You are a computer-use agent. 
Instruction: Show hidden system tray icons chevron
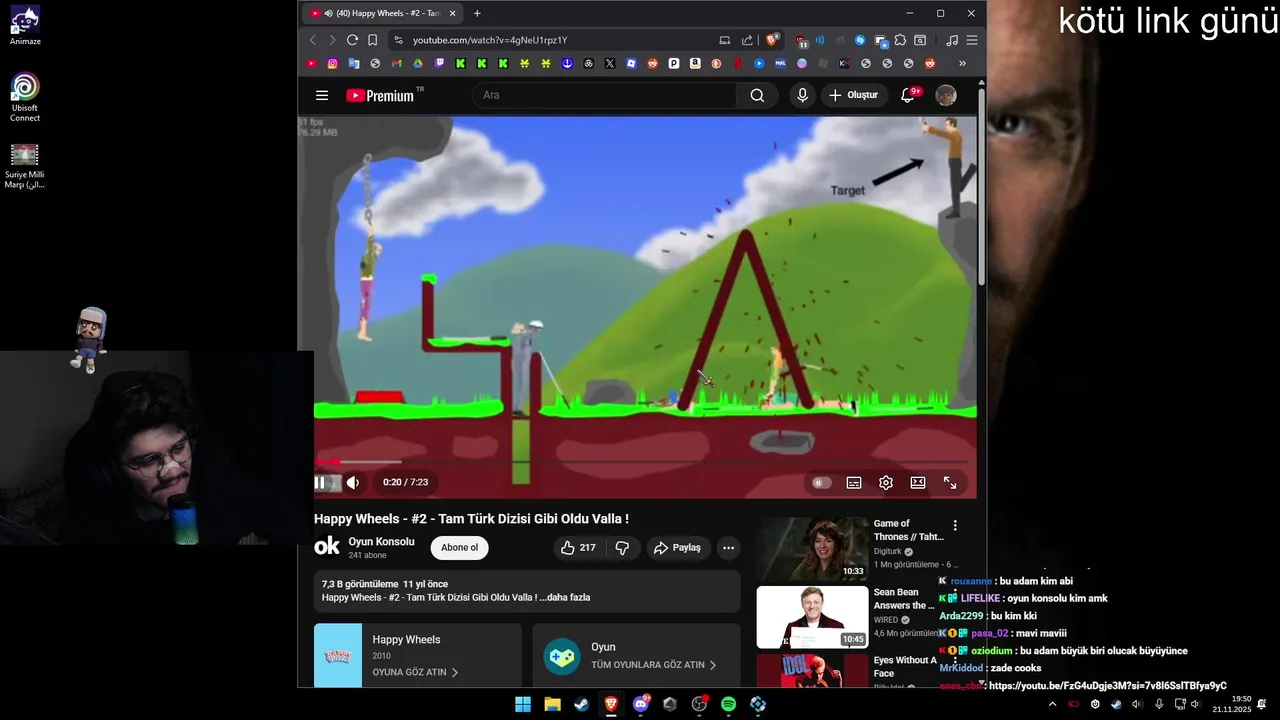click(1052, 704)
